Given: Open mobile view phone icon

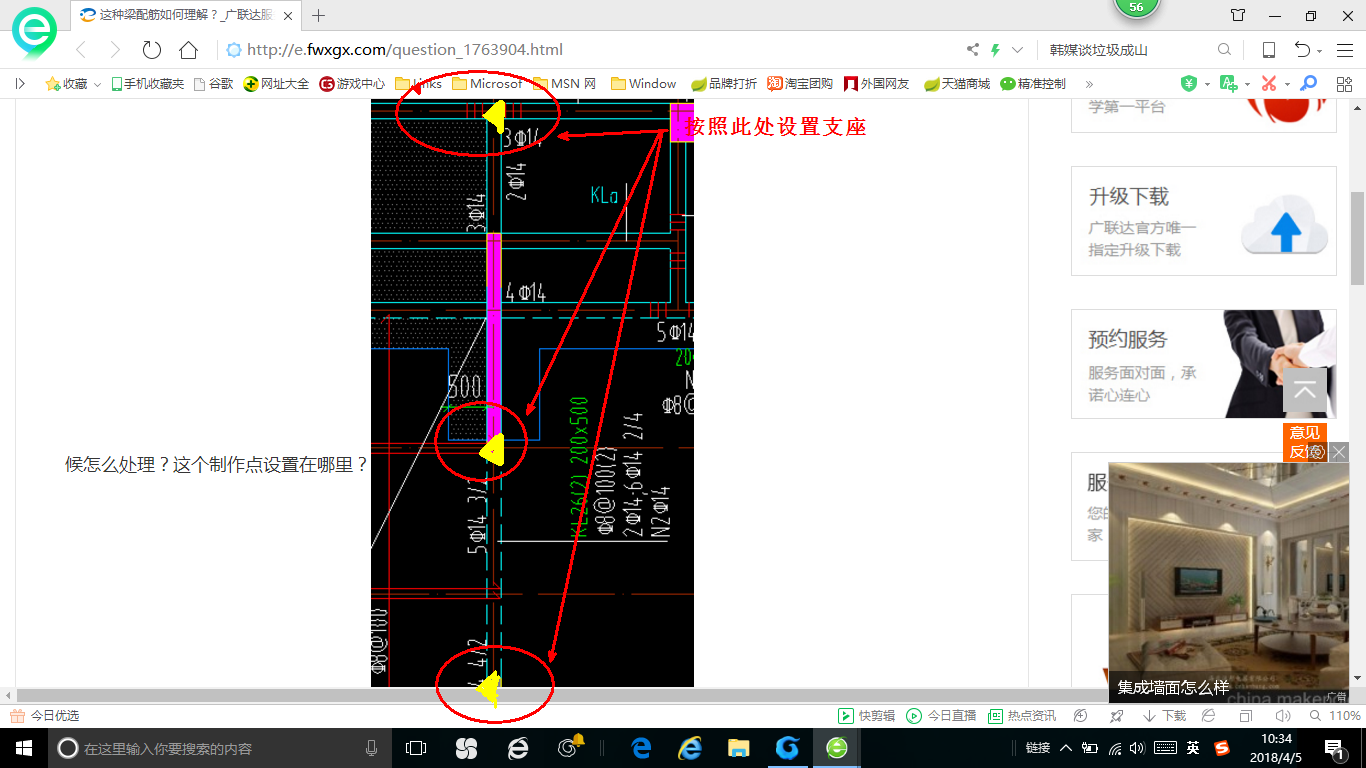Looking at the screenshot, I should pos(1268,50).
